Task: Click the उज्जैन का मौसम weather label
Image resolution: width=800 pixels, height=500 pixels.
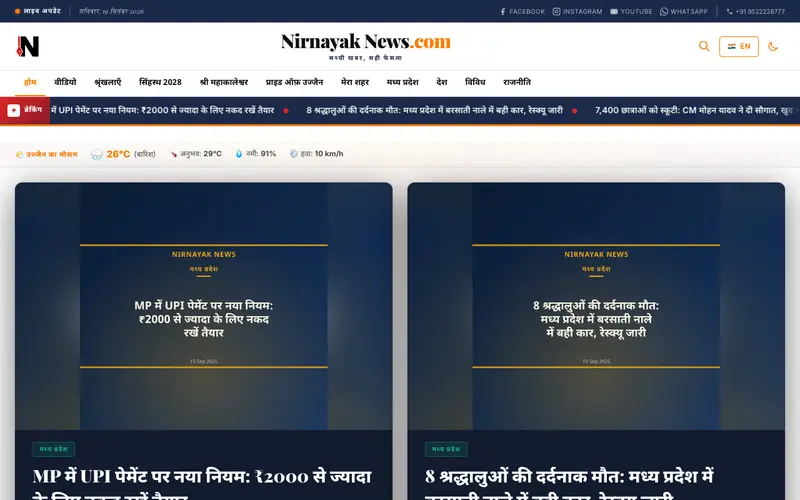Action: tap(47, 154)
